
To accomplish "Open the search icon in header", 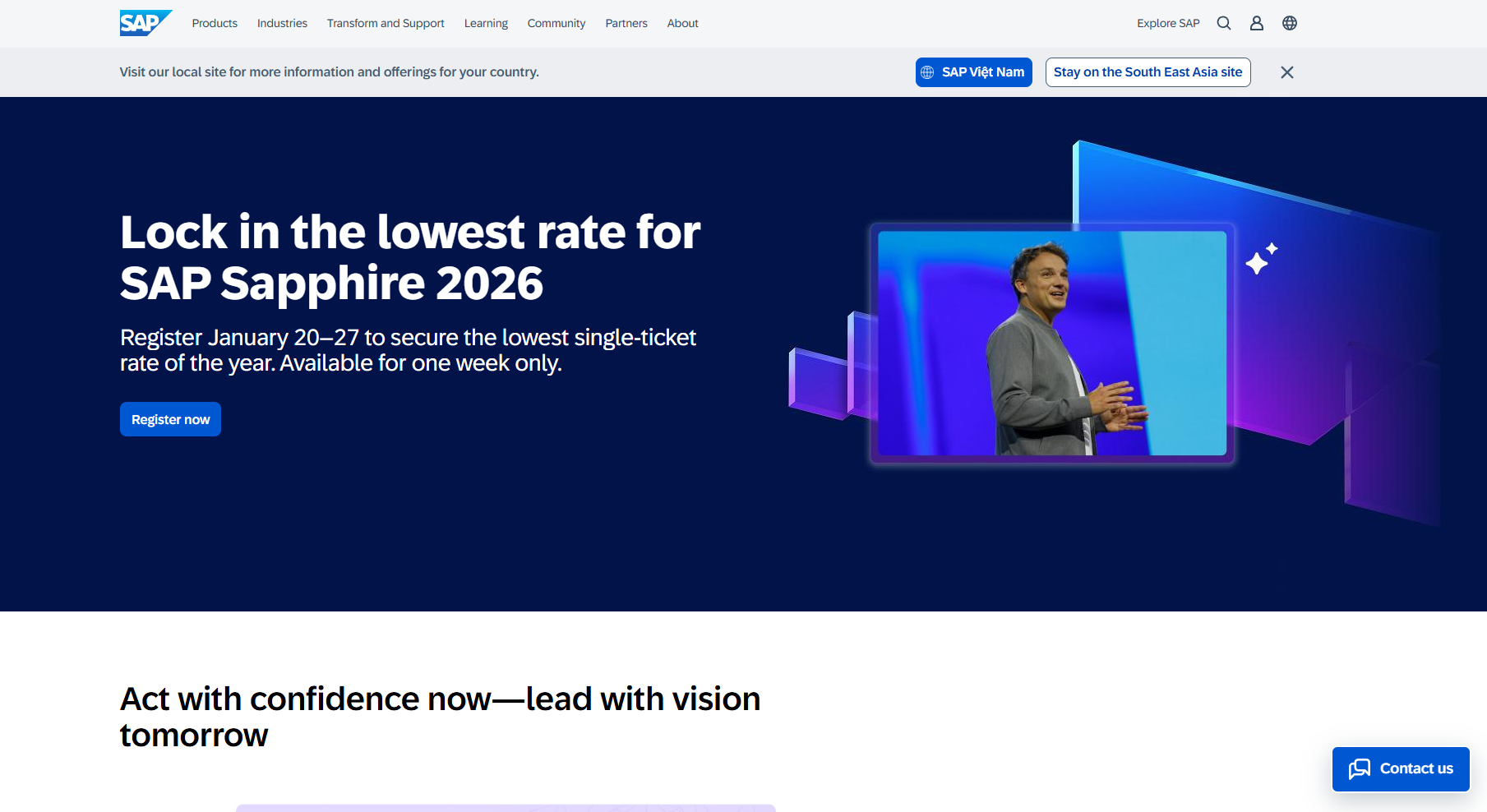I will pos(1224,23).
